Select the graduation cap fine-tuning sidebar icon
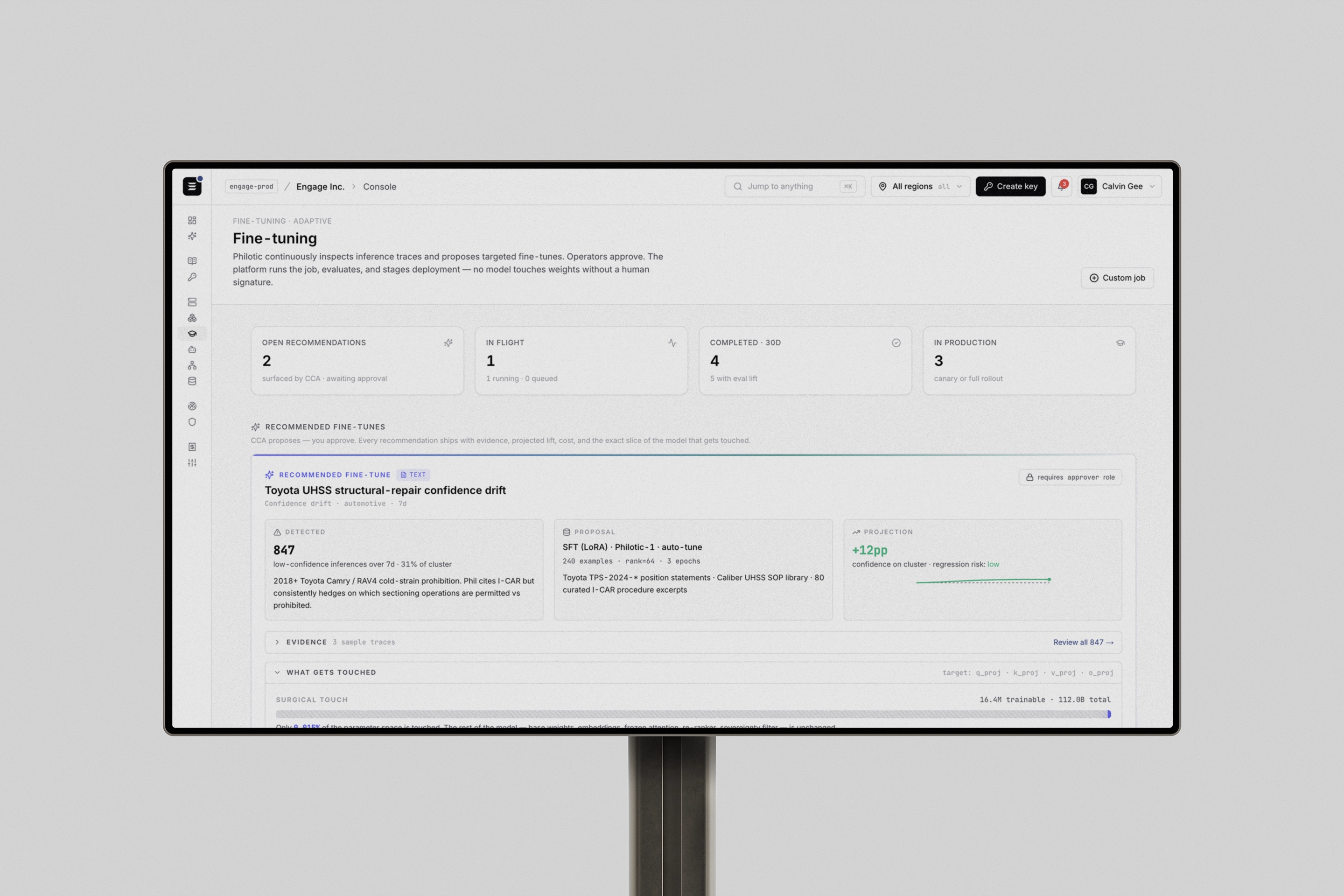The width and height of the screenshot is (1344, 896). pyautogui.click(x=192, y=334)
